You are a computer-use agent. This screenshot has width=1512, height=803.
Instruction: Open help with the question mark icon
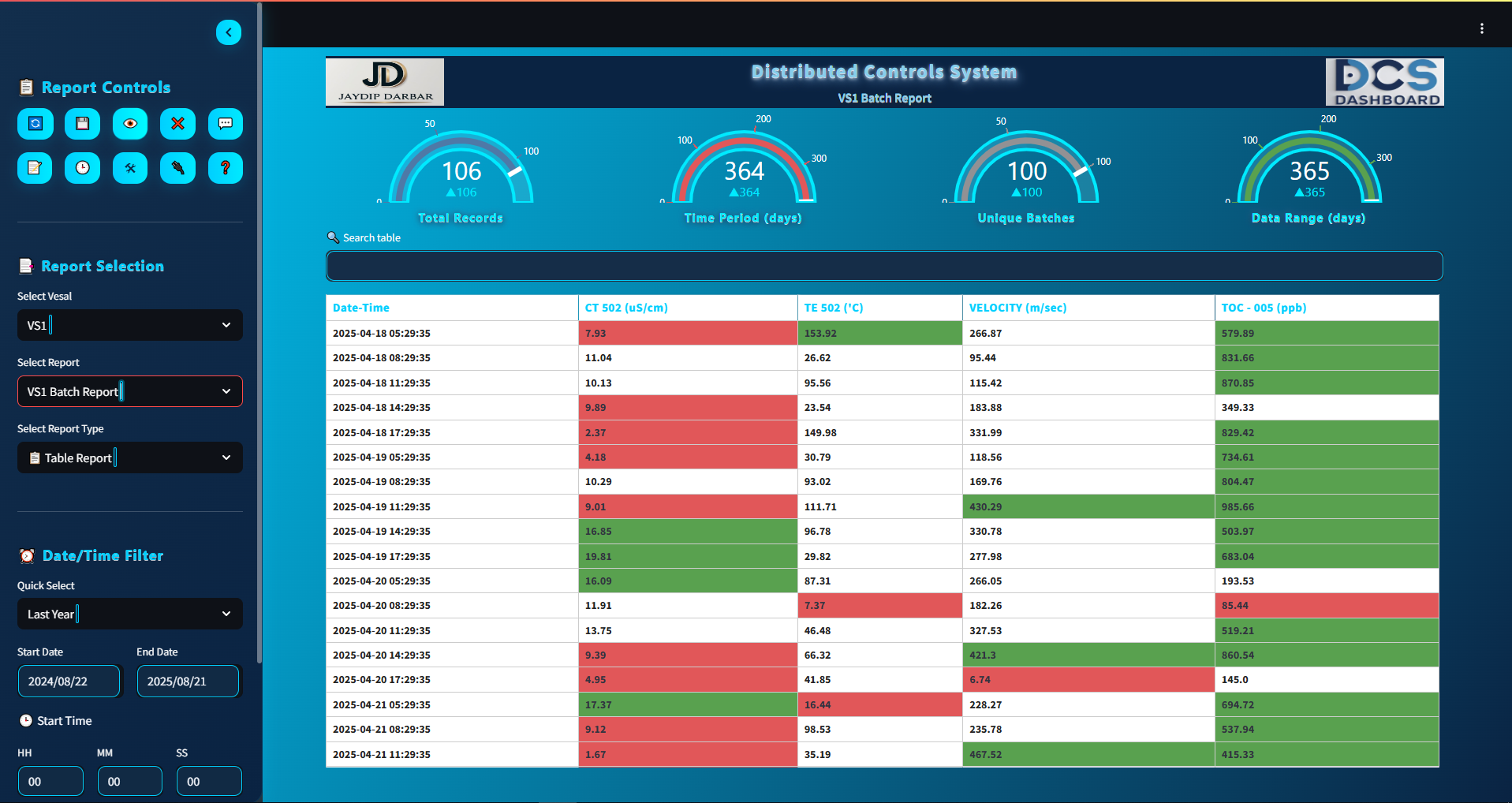pyautogui.click(x=226, y=168)
